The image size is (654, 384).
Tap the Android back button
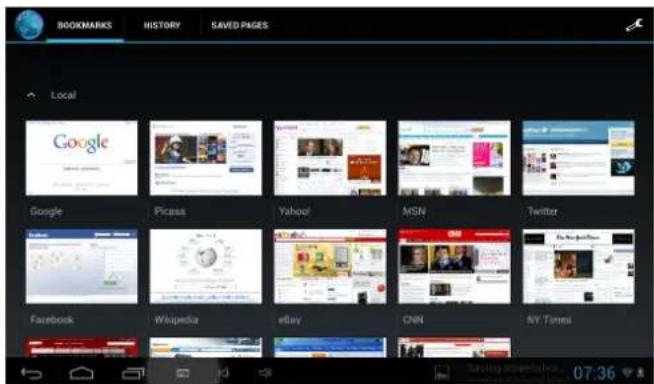tap(32, 373)
